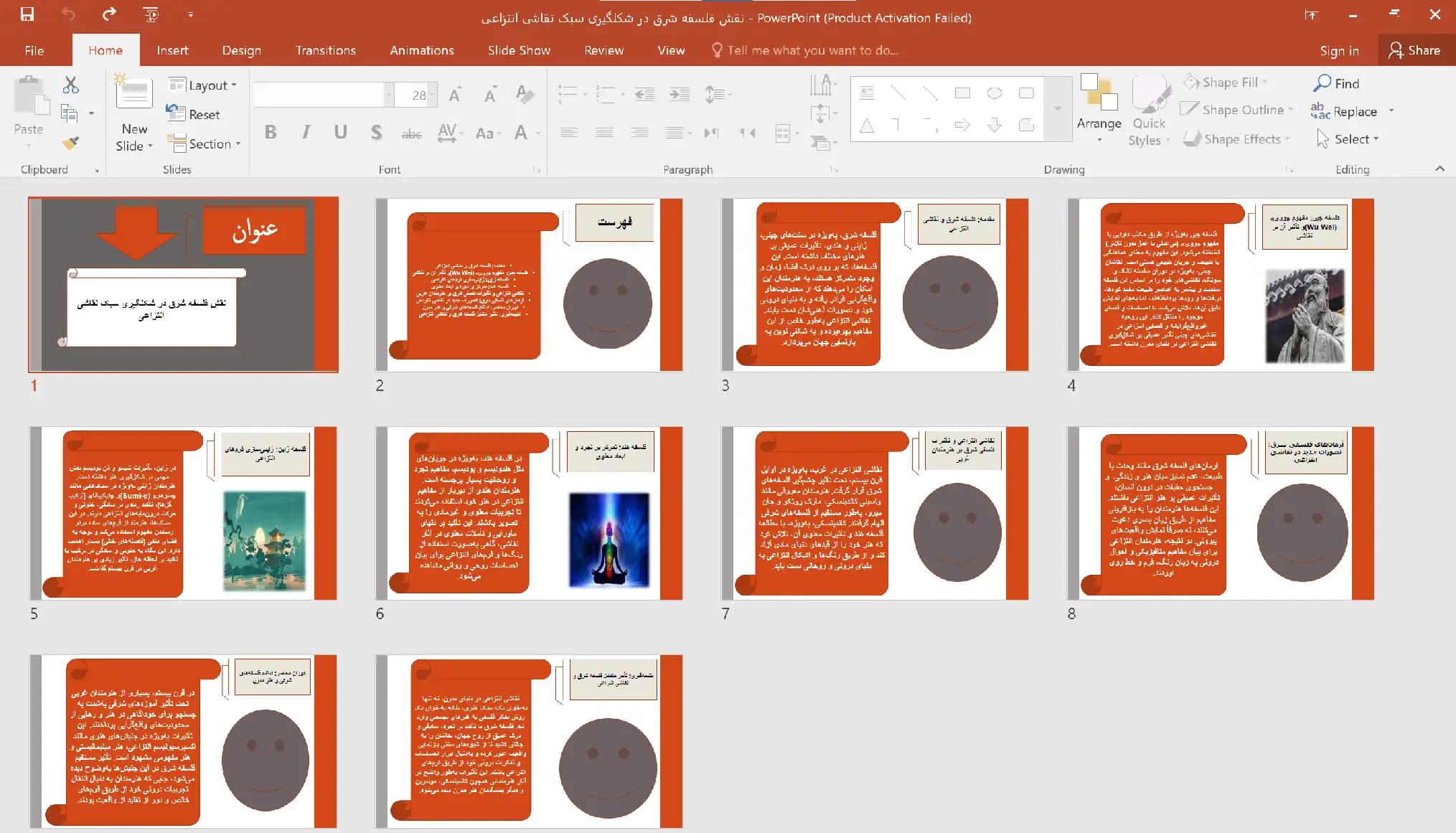Select the Oval shape in the shapes gallery
Screen dimensions: 1456x833
point(994,93)
